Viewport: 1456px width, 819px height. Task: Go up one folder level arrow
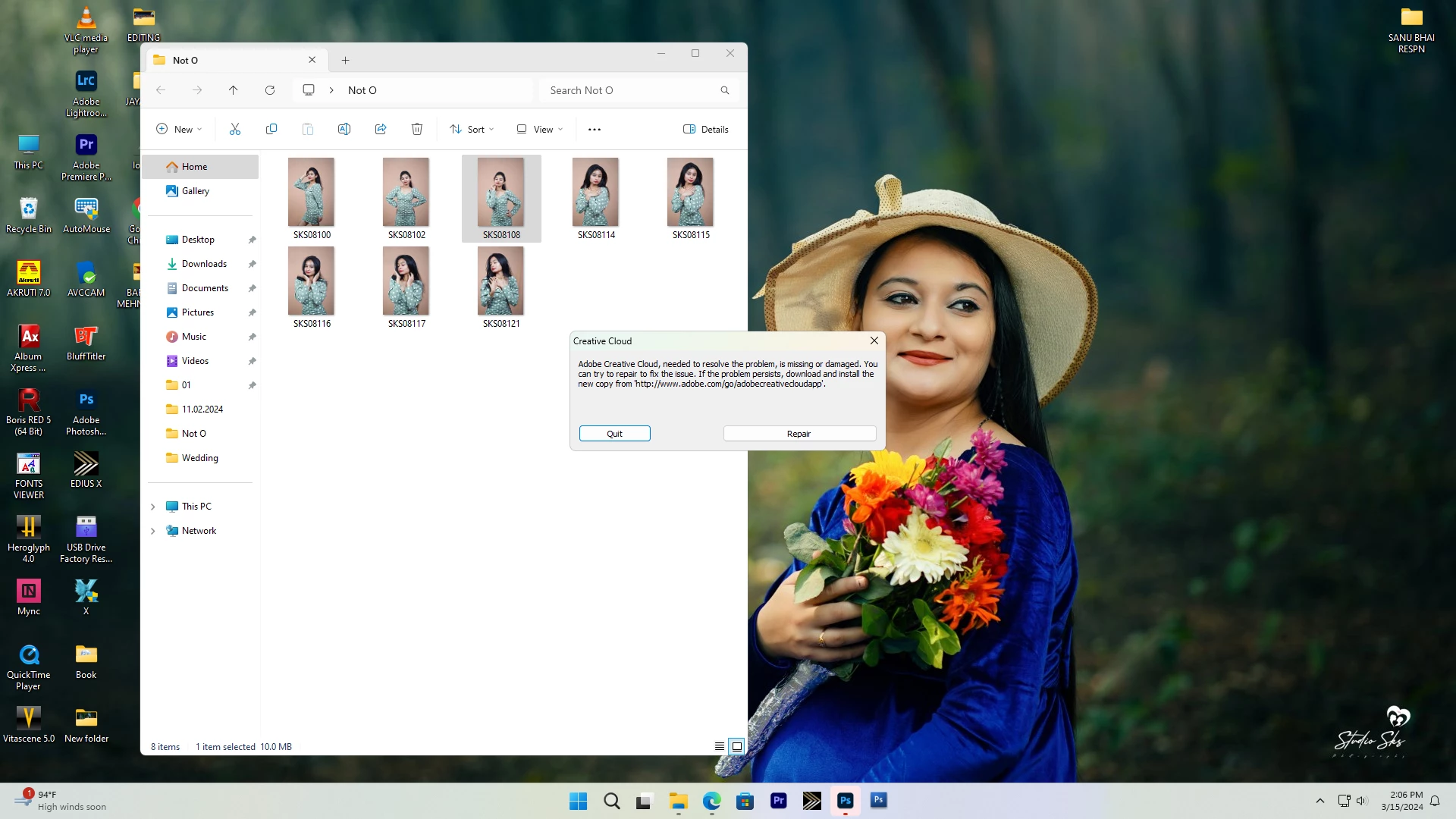233,90
